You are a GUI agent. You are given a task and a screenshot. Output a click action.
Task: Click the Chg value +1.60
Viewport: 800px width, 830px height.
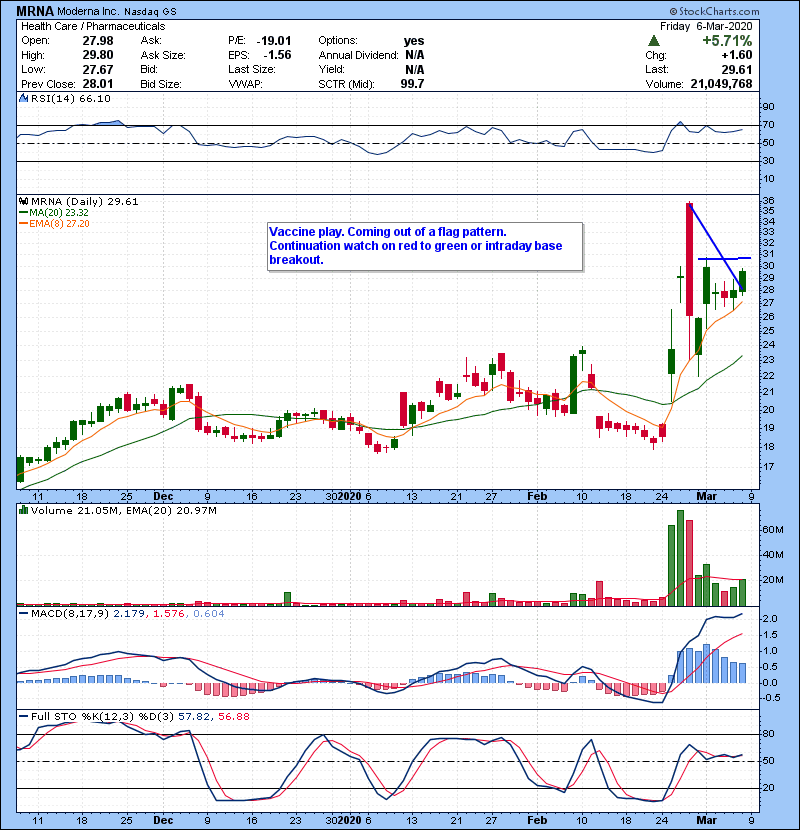[736, 55]
